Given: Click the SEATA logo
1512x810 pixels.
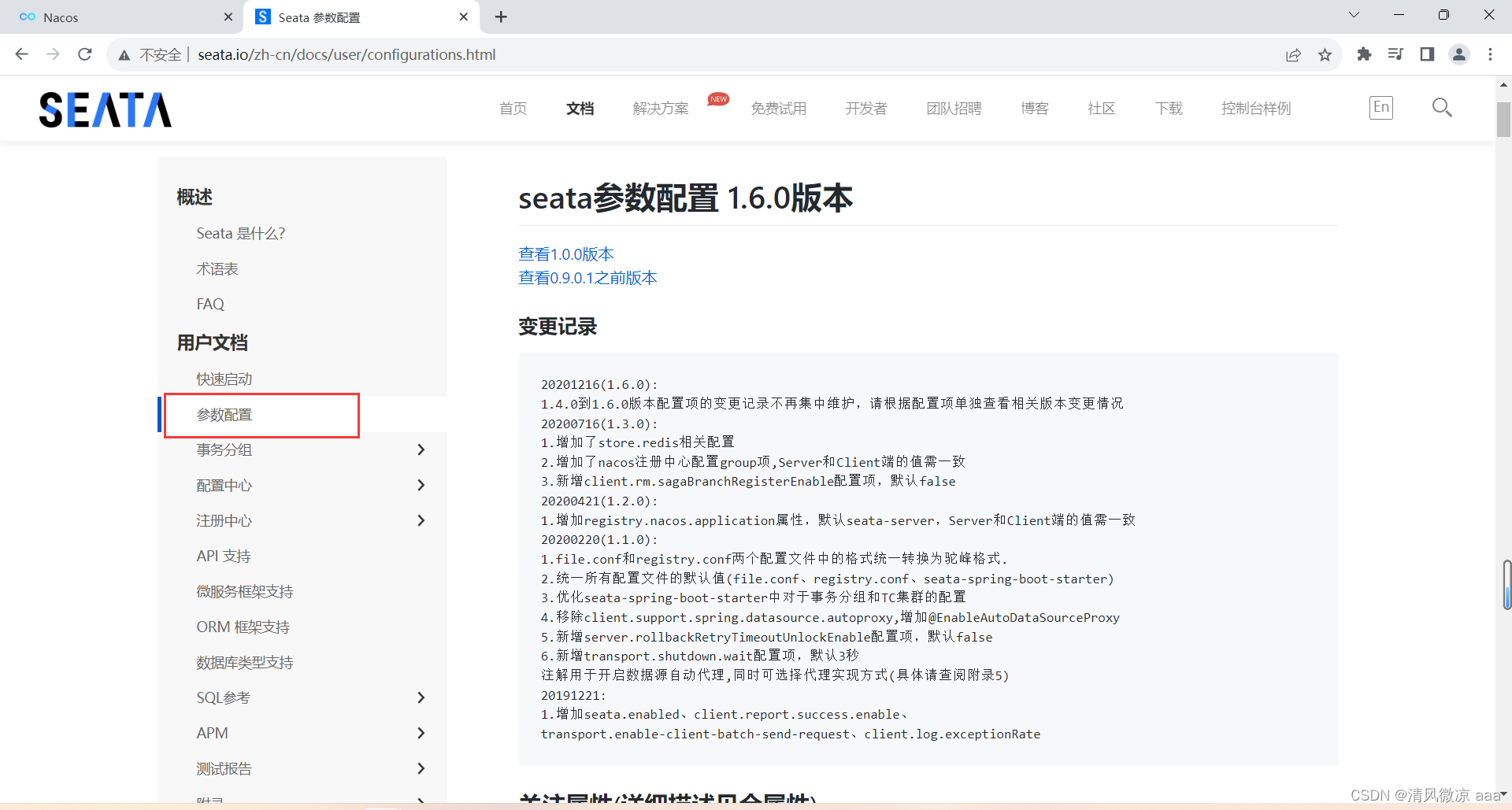Looking at the screenshot, I should (105, 110).
